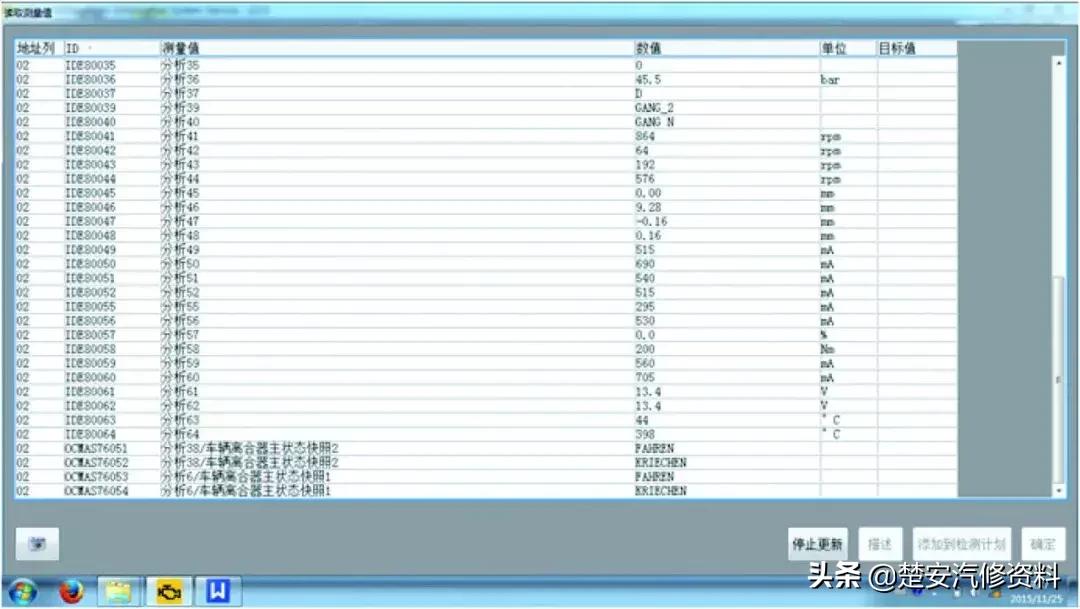Sort by the ID column header
1080x609 pixels.
(112, 48)
